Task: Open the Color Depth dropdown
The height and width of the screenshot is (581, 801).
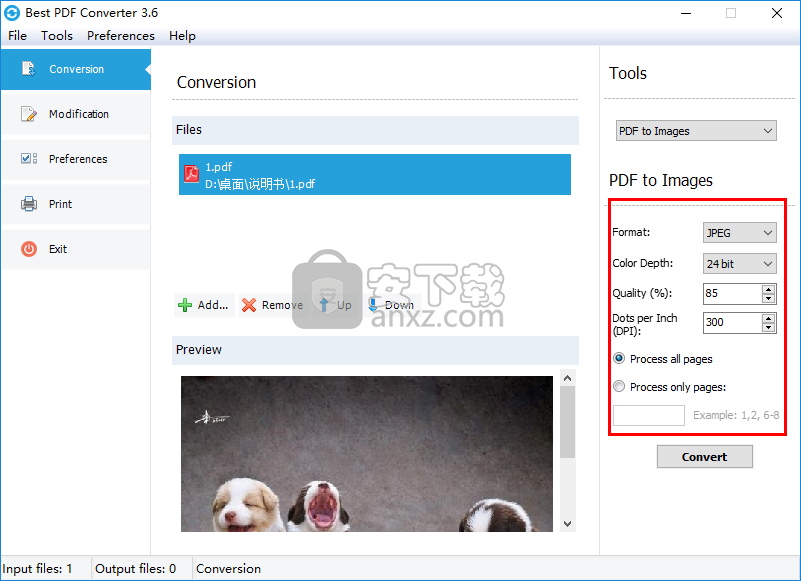Action: (740, 264)
